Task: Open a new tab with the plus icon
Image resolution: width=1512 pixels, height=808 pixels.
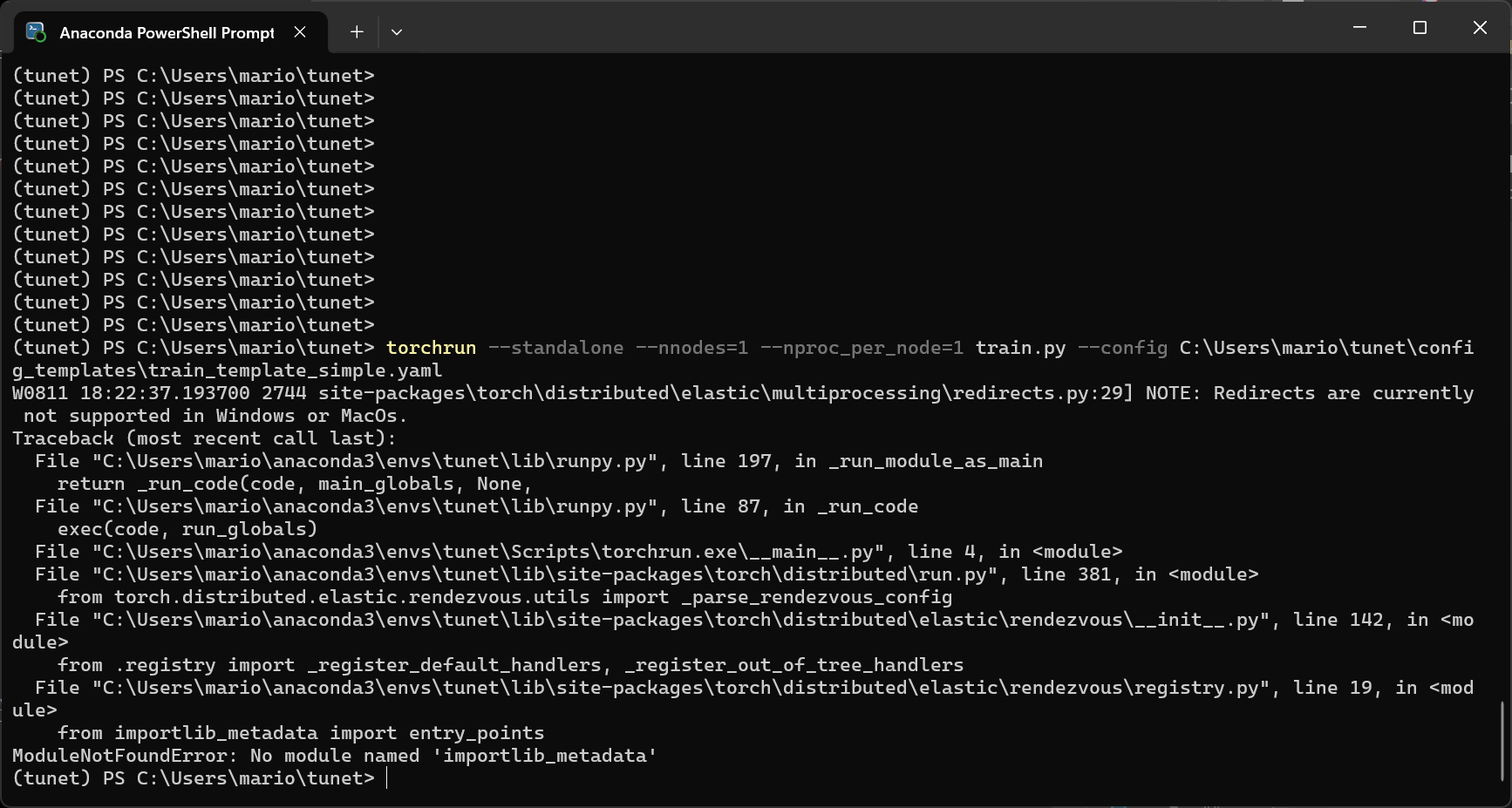Action: tap(357, 32)
